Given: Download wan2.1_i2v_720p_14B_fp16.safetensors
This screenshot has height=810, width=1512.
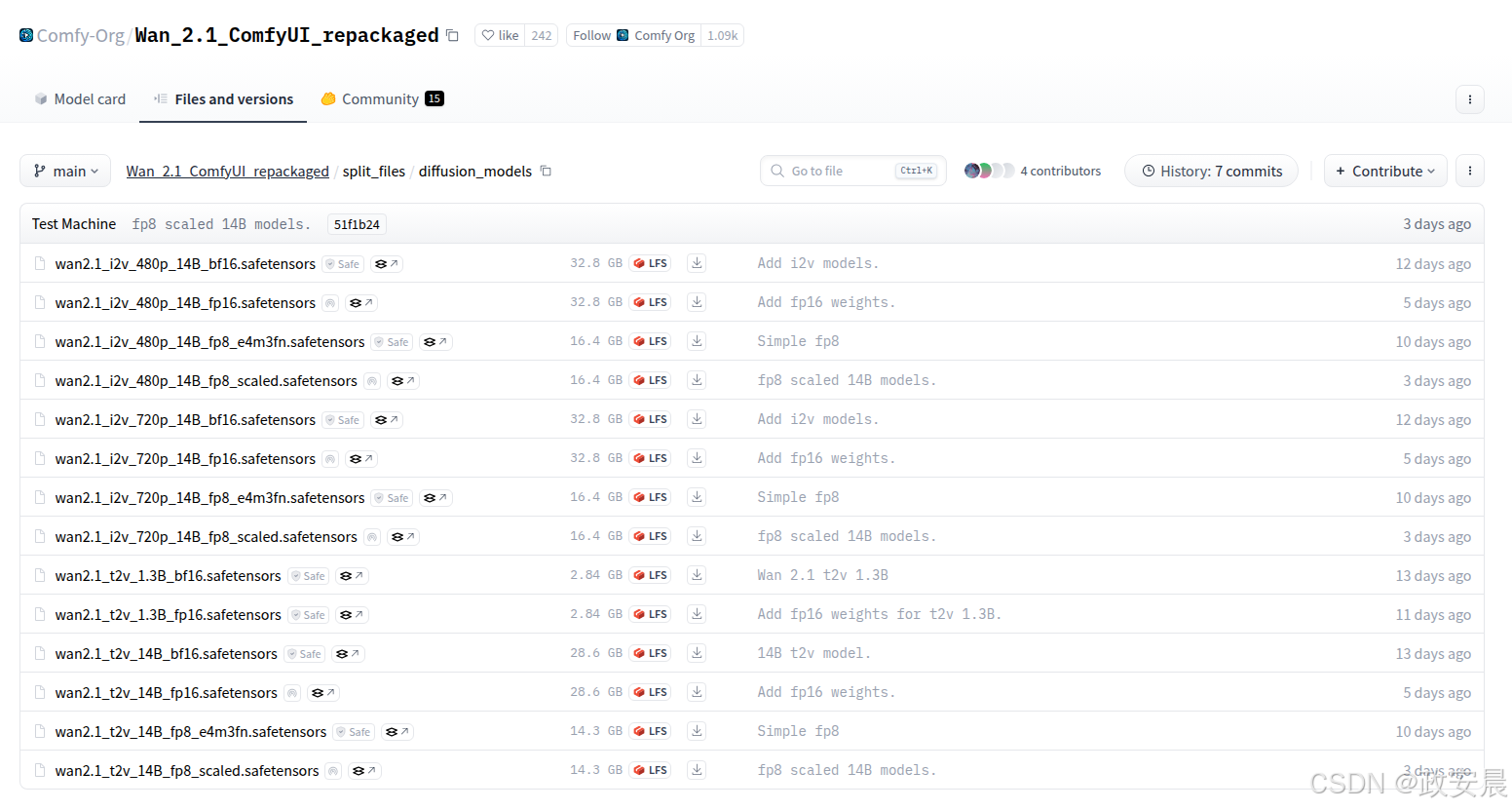Looking at the screenshot, I should (x=697, y=458).
